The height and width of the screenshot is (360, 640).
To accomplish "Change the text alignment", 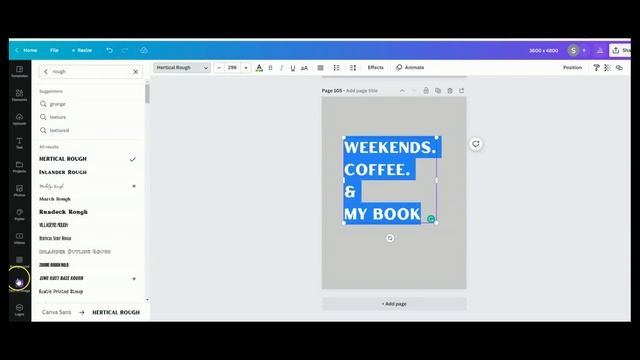I will (320, 68).
